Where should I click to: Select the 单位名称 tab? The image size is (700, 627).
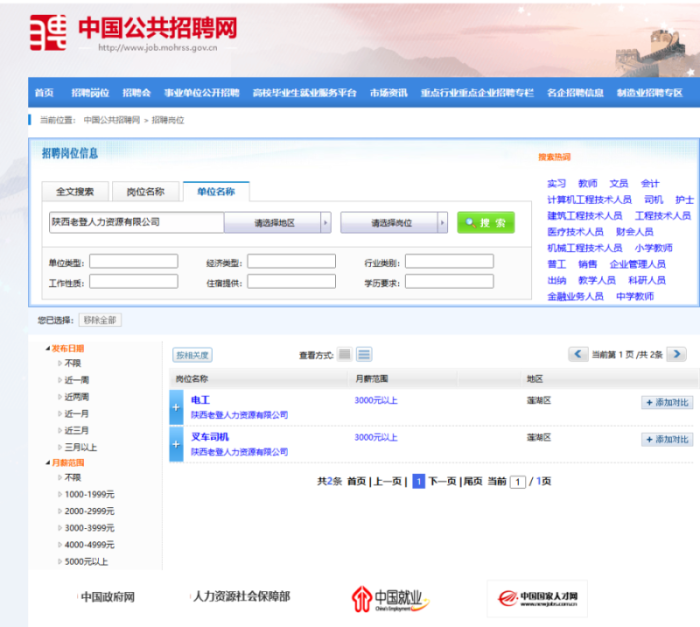216,192
